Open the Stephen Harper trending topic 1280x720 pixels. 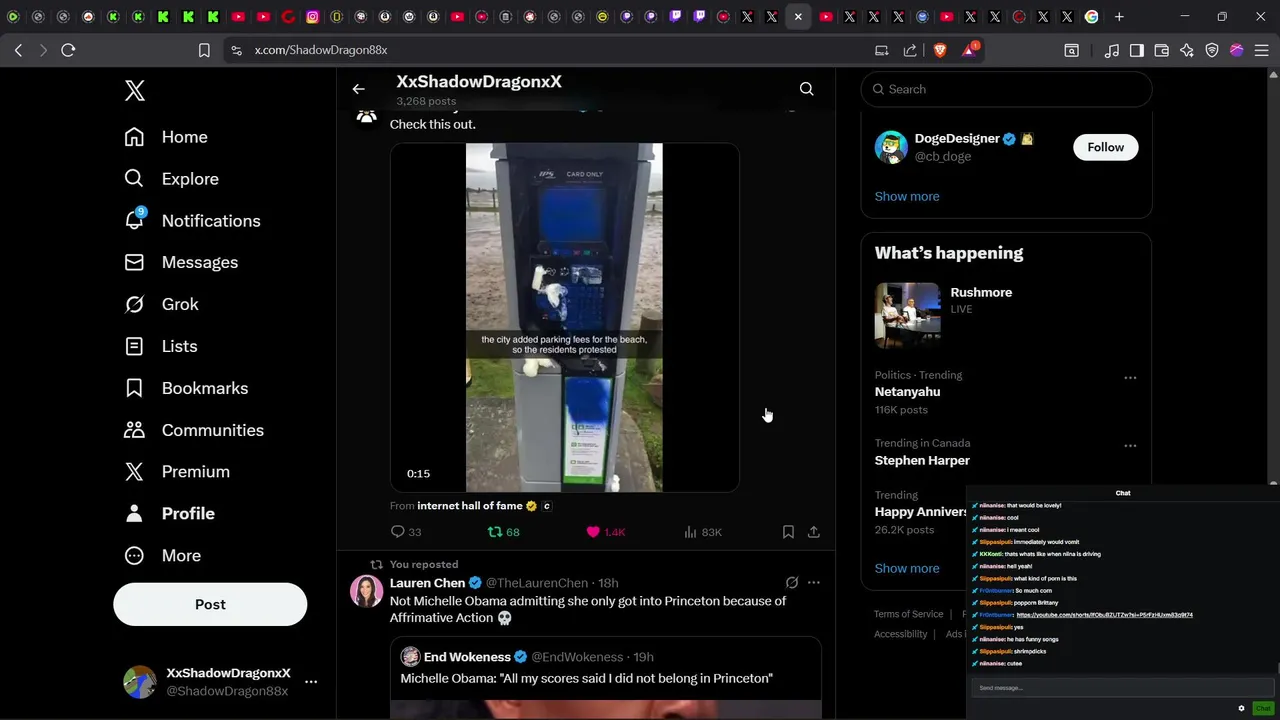(922, 460)
